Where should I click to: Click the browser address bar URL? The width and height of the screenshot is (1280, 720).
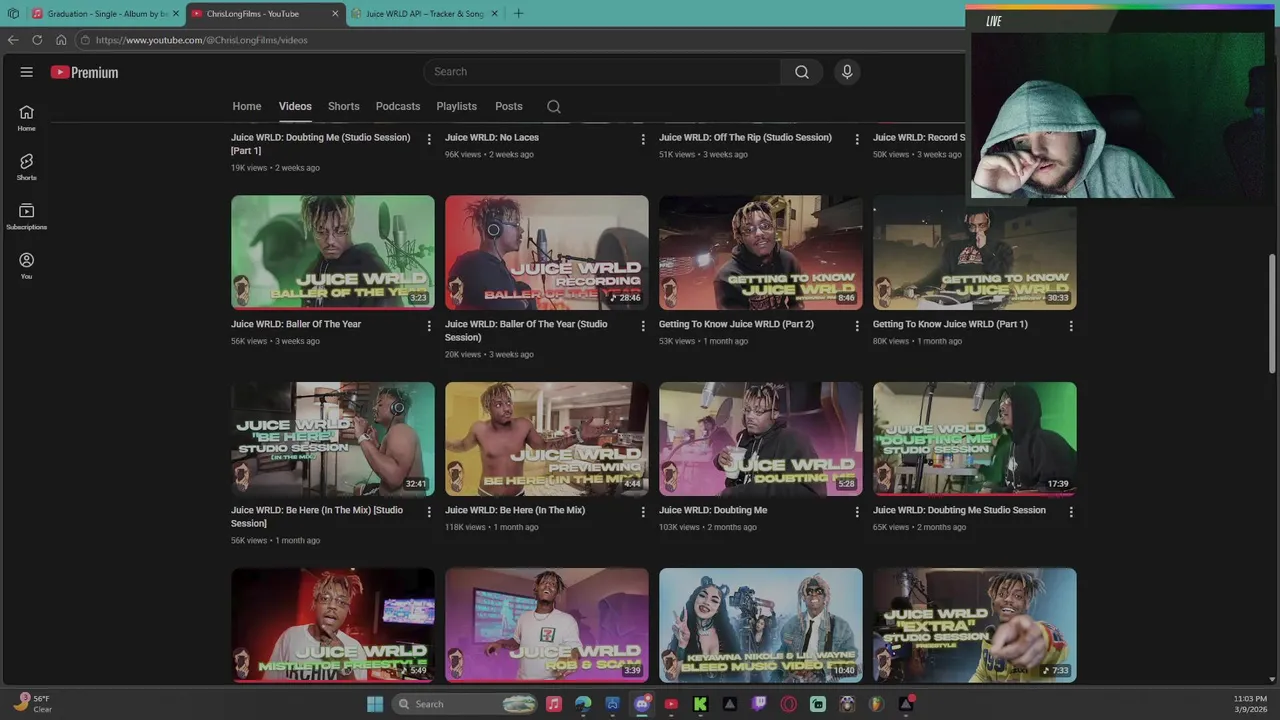pos(201,40)
